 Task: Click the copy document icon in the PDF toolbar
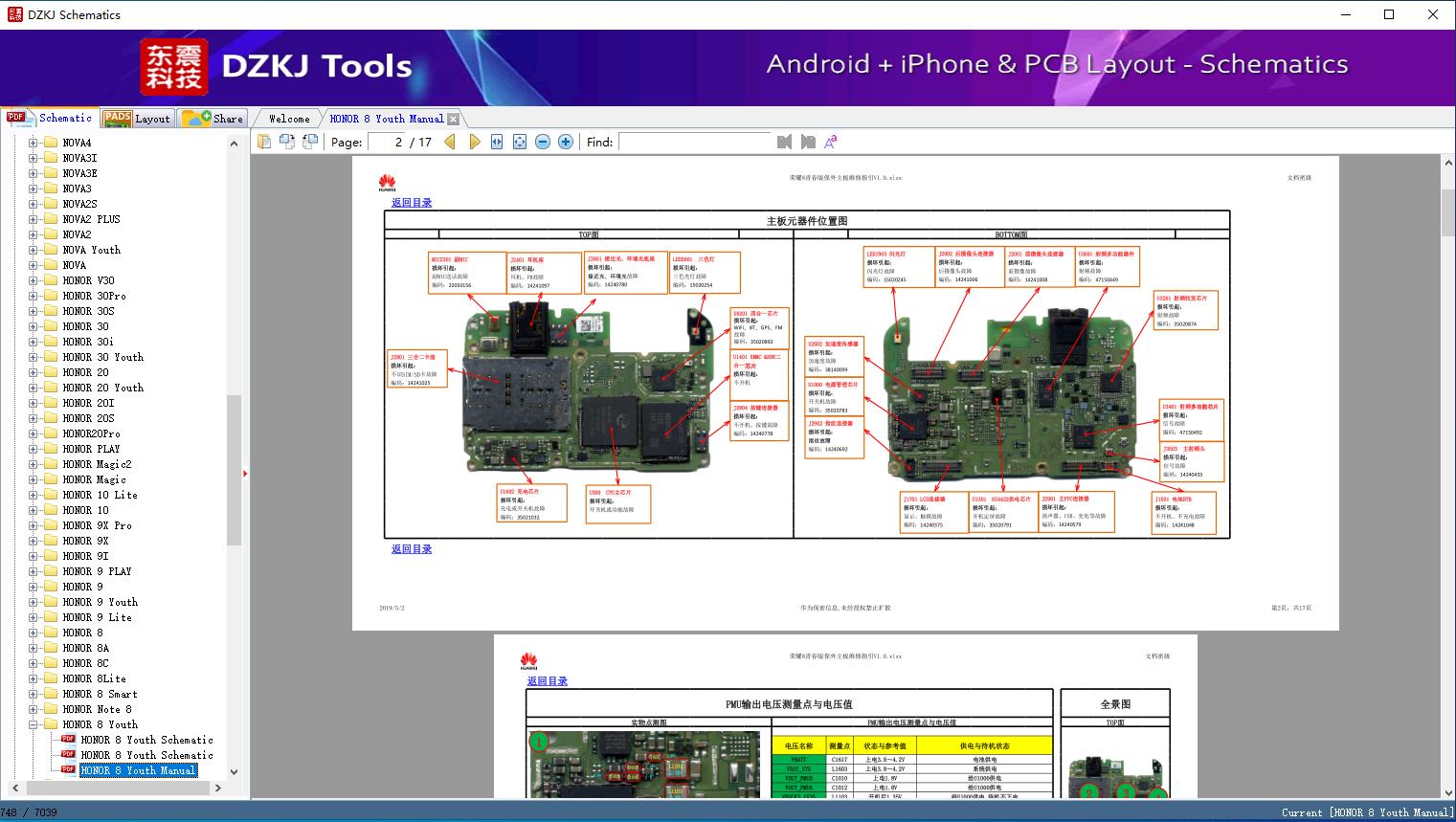tap(264, 142)
